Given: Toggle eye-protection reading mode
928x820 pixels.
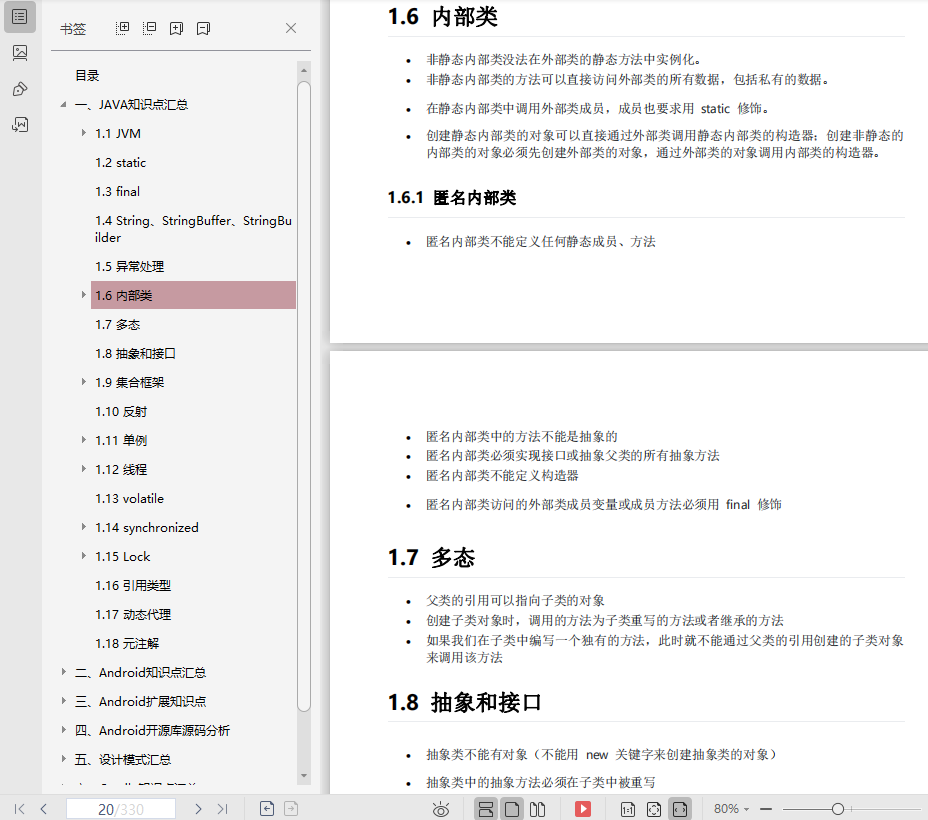Looking at the screenshot, I should click(440, 808).
